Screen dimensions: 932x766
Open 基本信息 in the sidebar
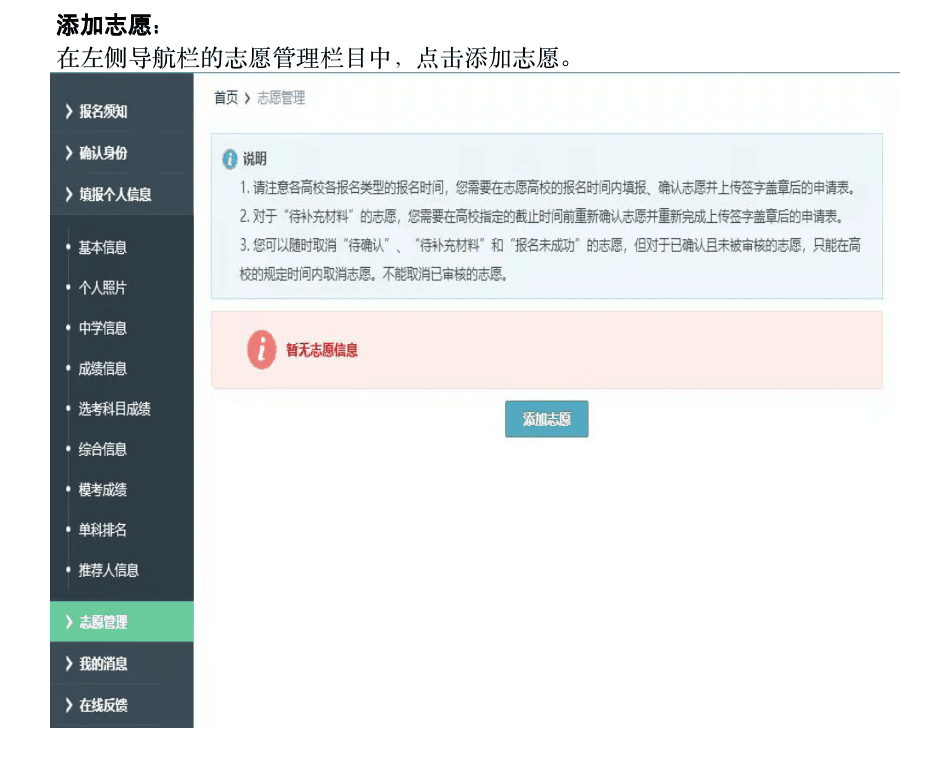[102, 247]
